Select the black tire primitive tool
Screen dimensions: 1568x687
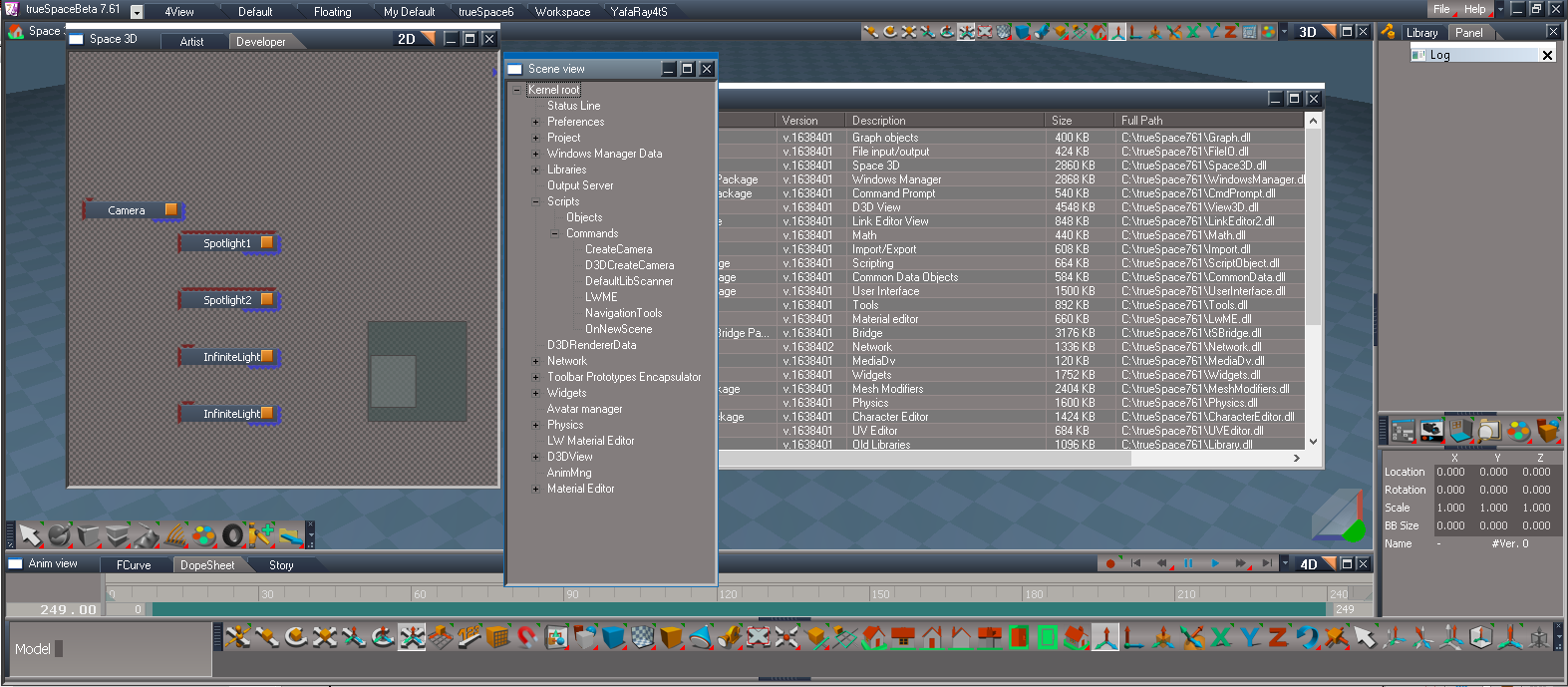tap(233, 535)
